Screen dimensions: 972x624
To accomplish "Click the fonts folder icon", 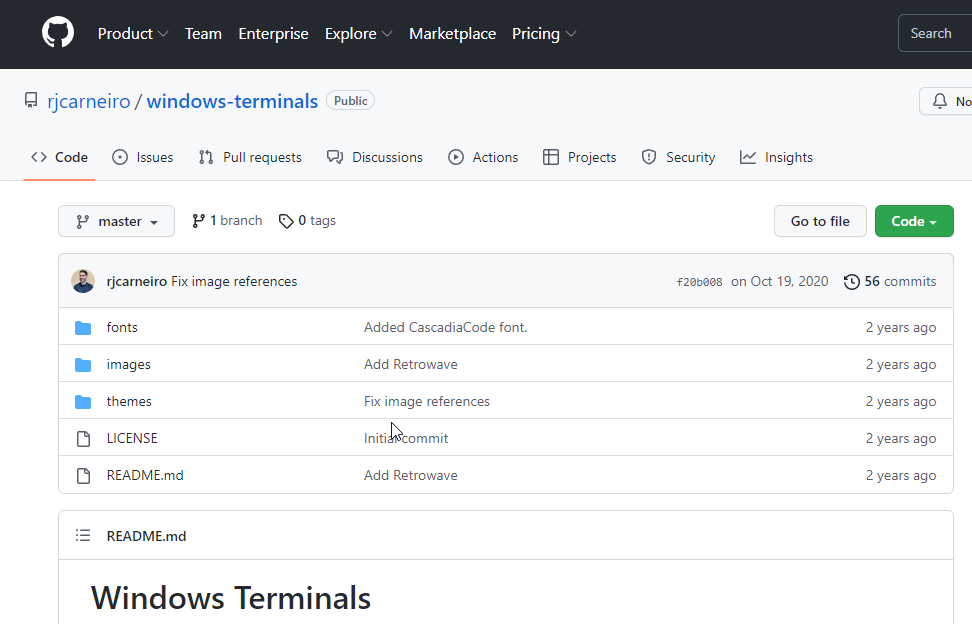I will click(84, 327).
